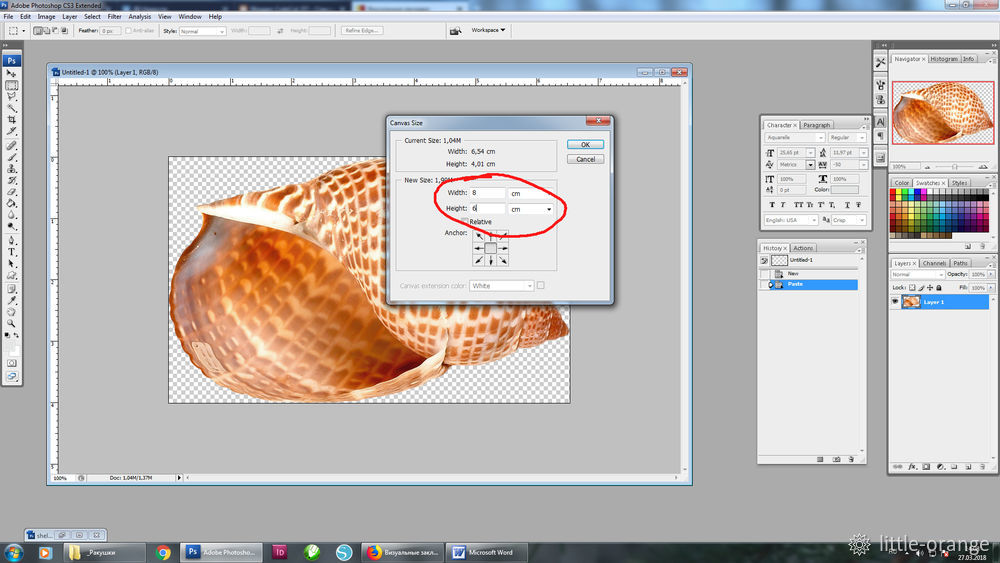Select the Crop tool
1000x563 pixels.
[12, 120]
